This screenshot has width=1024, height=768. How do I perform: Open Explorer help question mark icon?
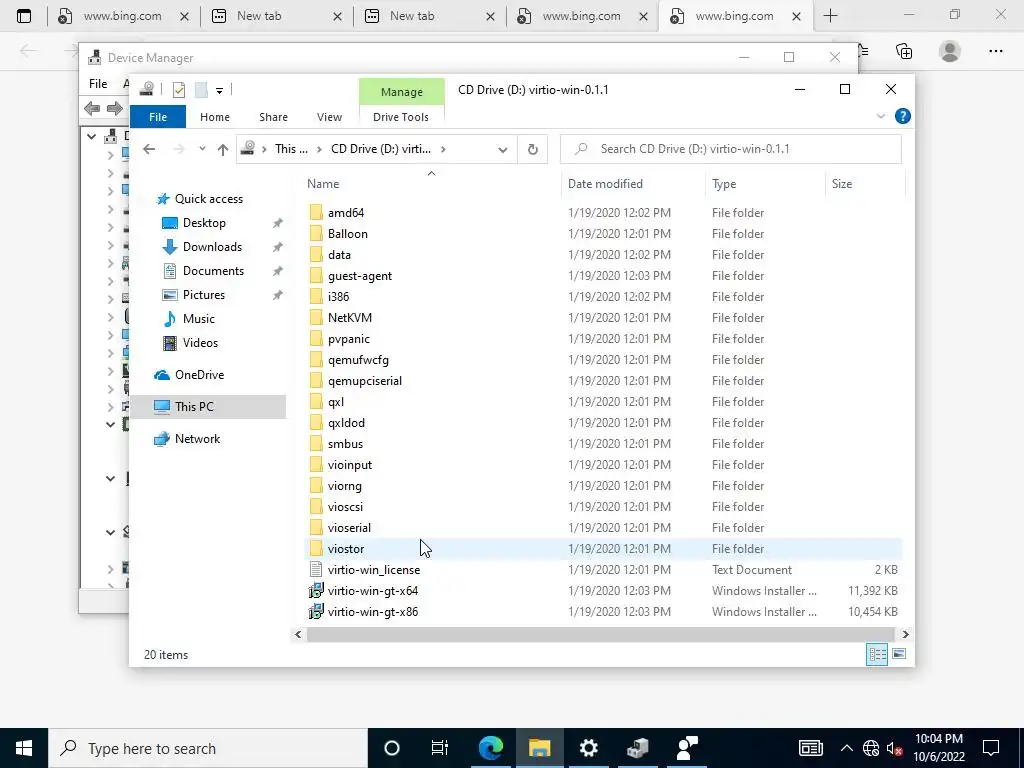(903, 116)
